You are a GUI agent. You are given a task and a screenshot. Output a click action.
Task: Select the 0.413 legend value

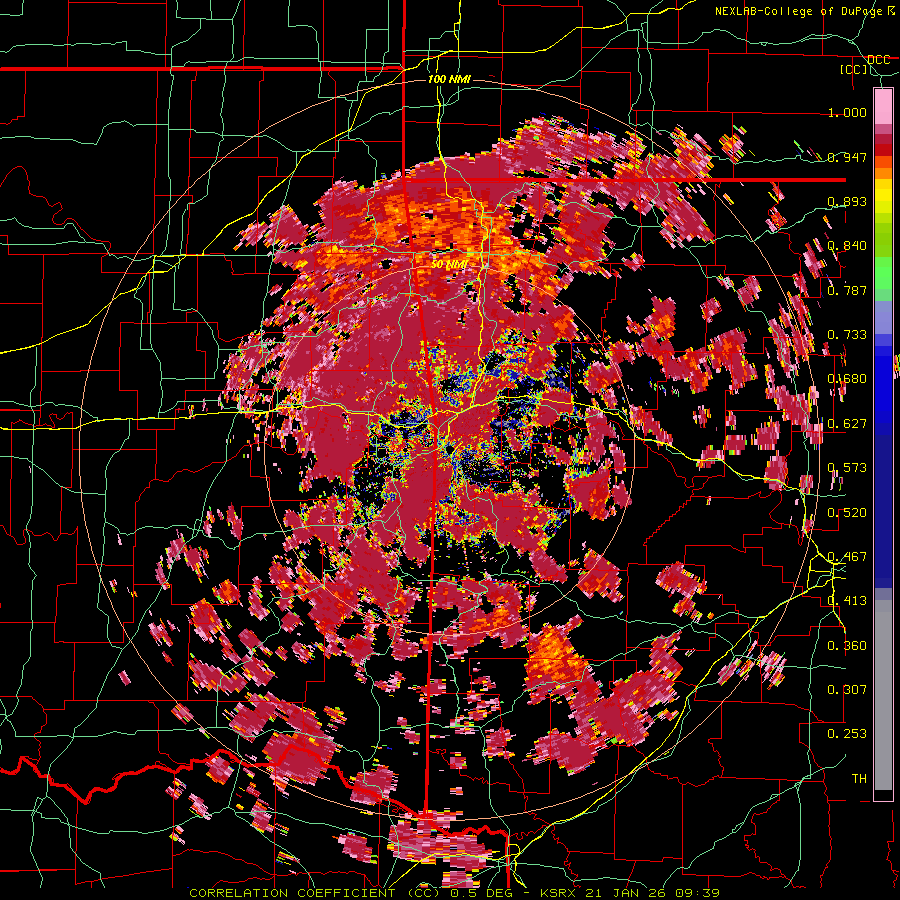click(x=847, y=601)
